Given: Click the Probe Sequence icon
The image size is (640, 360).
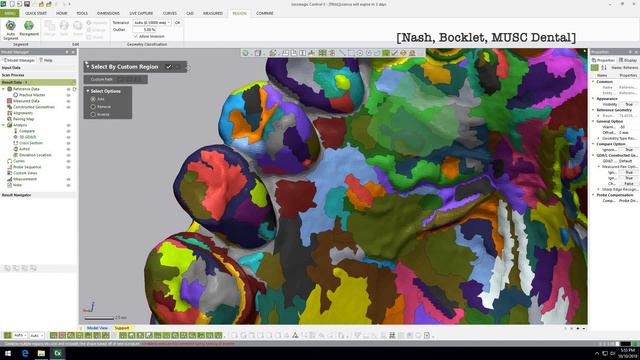Looking at the screenshot, I should pos(10,167).
